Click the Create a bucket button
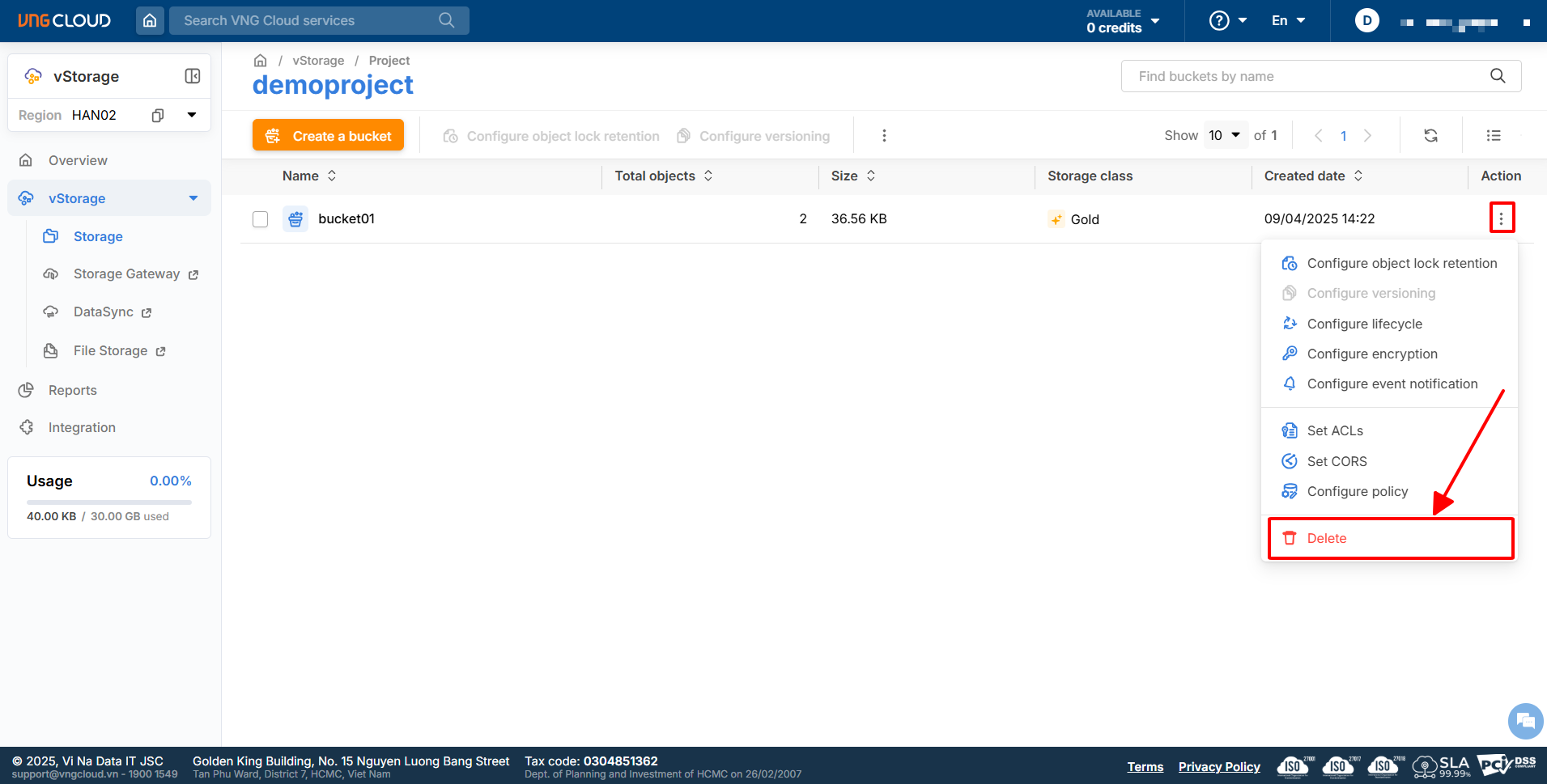The height and width of the screenshot is (784, 1547). click(x=328, y=136)
